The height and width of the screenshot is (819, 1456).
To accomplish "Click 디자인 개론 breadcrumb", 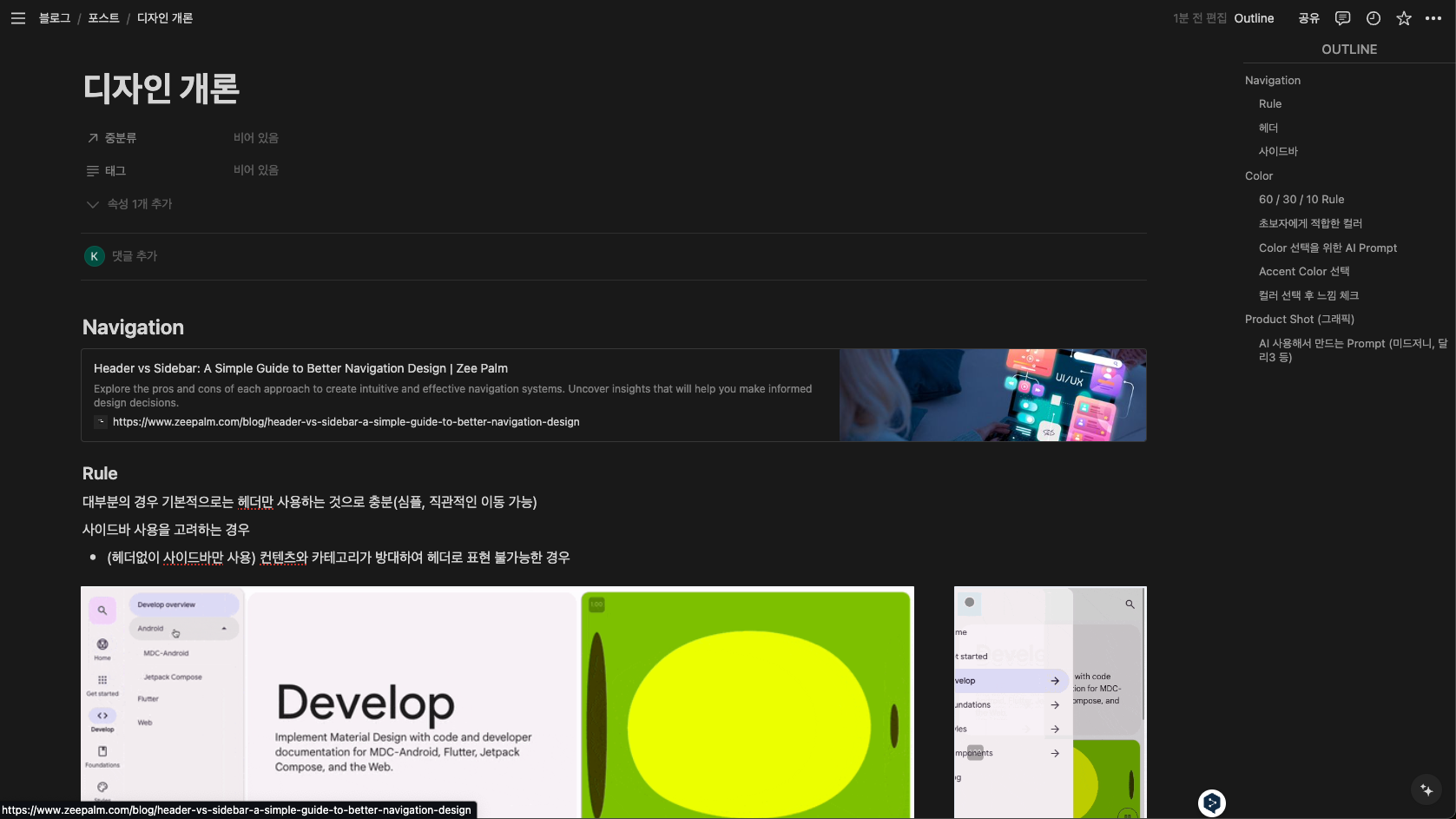I will coord(165,18).
